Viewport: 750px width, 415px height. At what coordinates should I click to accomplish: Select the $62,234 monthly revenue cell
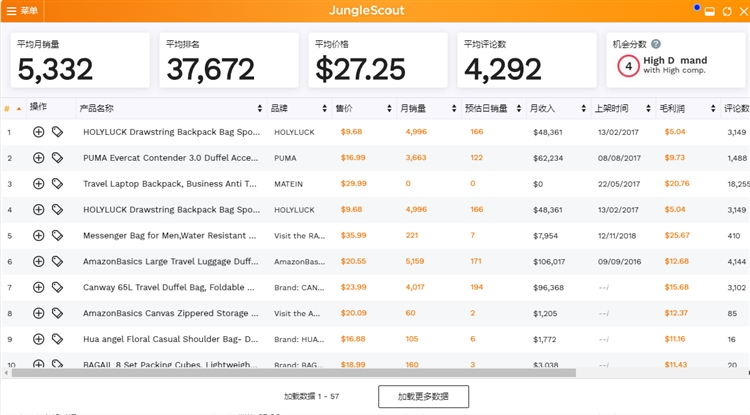548,158
